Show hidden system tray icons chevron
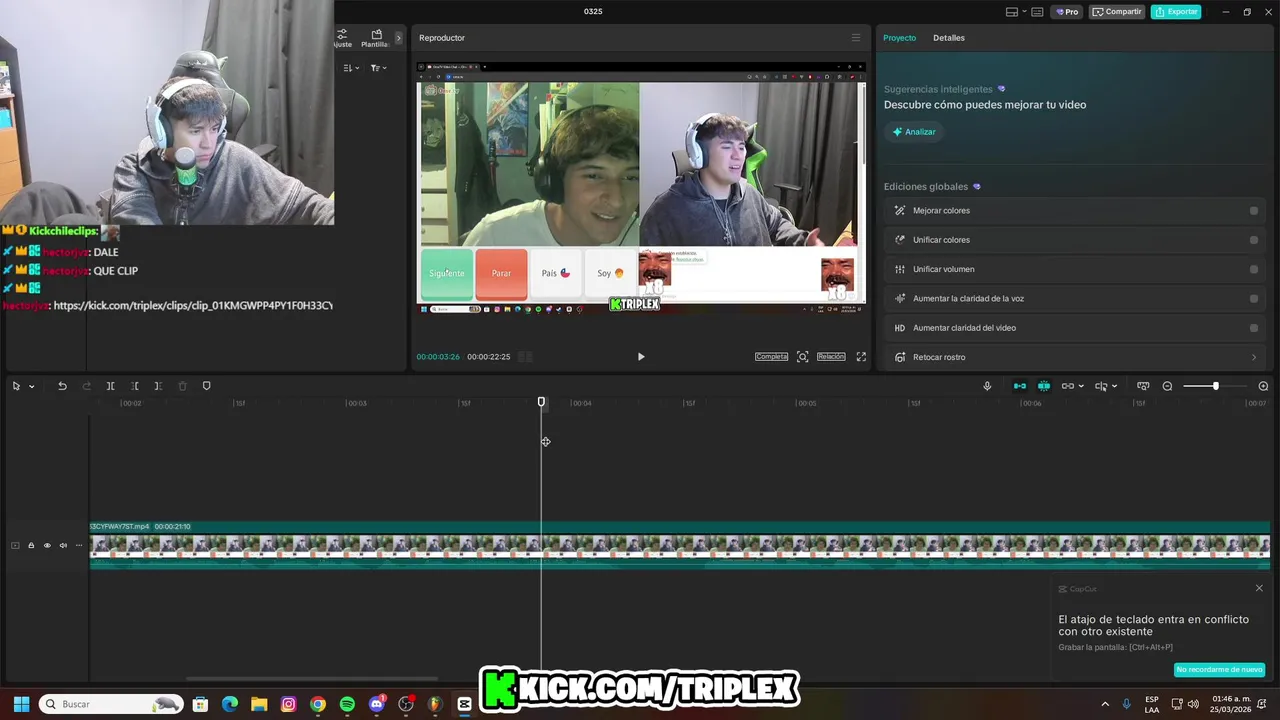 [x=1105, y=704]
